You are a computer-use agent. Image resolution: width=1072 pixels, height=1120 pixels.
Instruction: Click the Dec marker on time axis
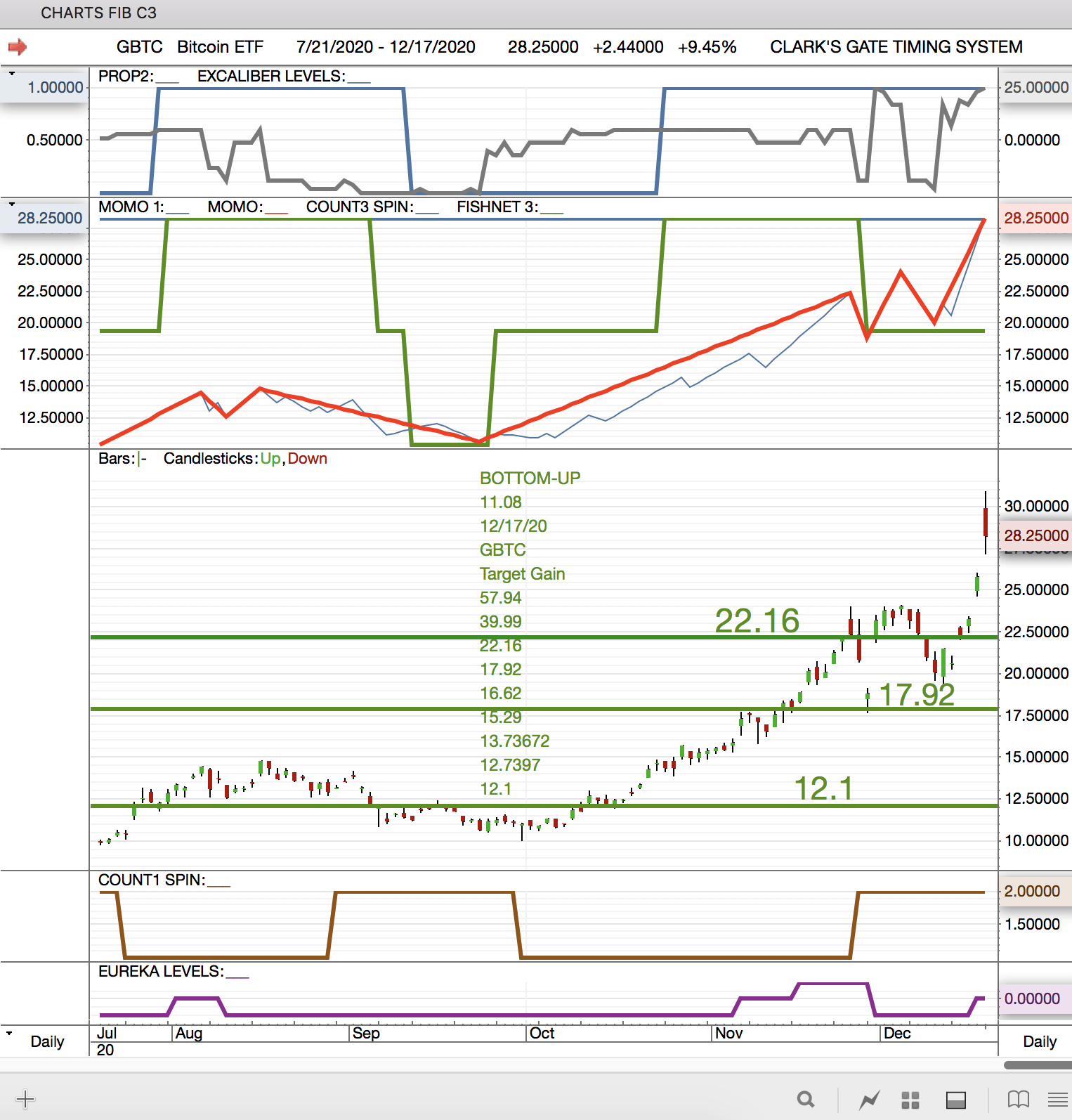pyautogui.click(x=897, y=1034)
